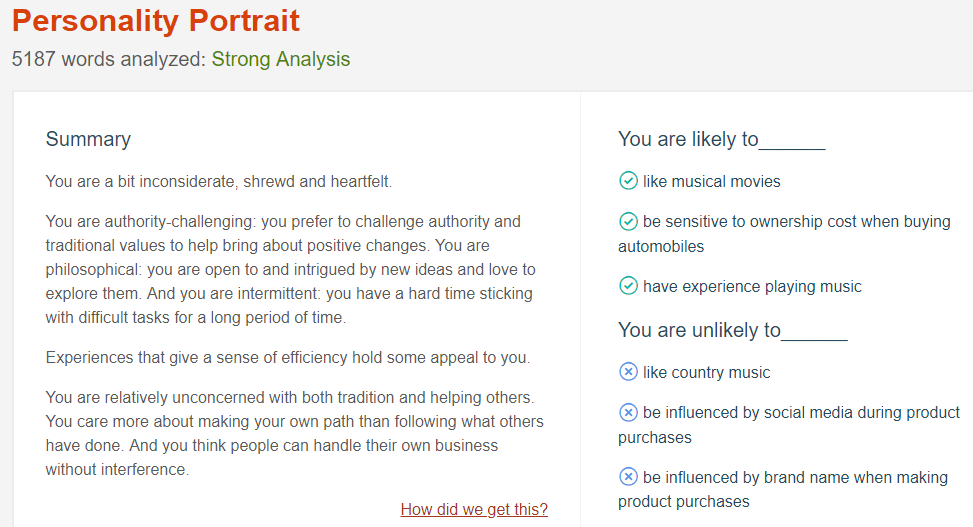Click 'have experience playing music' text
Image resolution: width=973 pixels, height=527 pixels.
pyautogui.click(x=752, y=286)
